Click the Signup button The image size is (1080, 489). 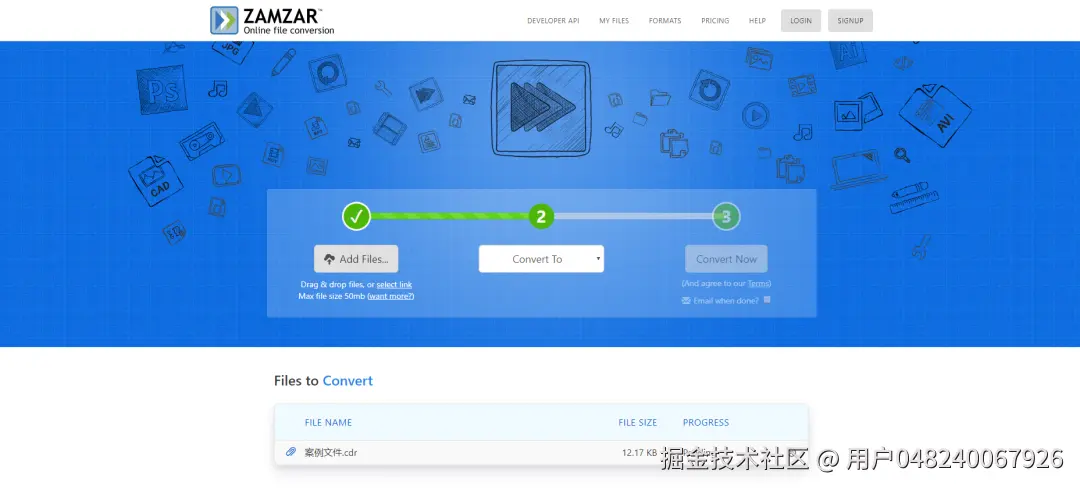coord(850,21)
